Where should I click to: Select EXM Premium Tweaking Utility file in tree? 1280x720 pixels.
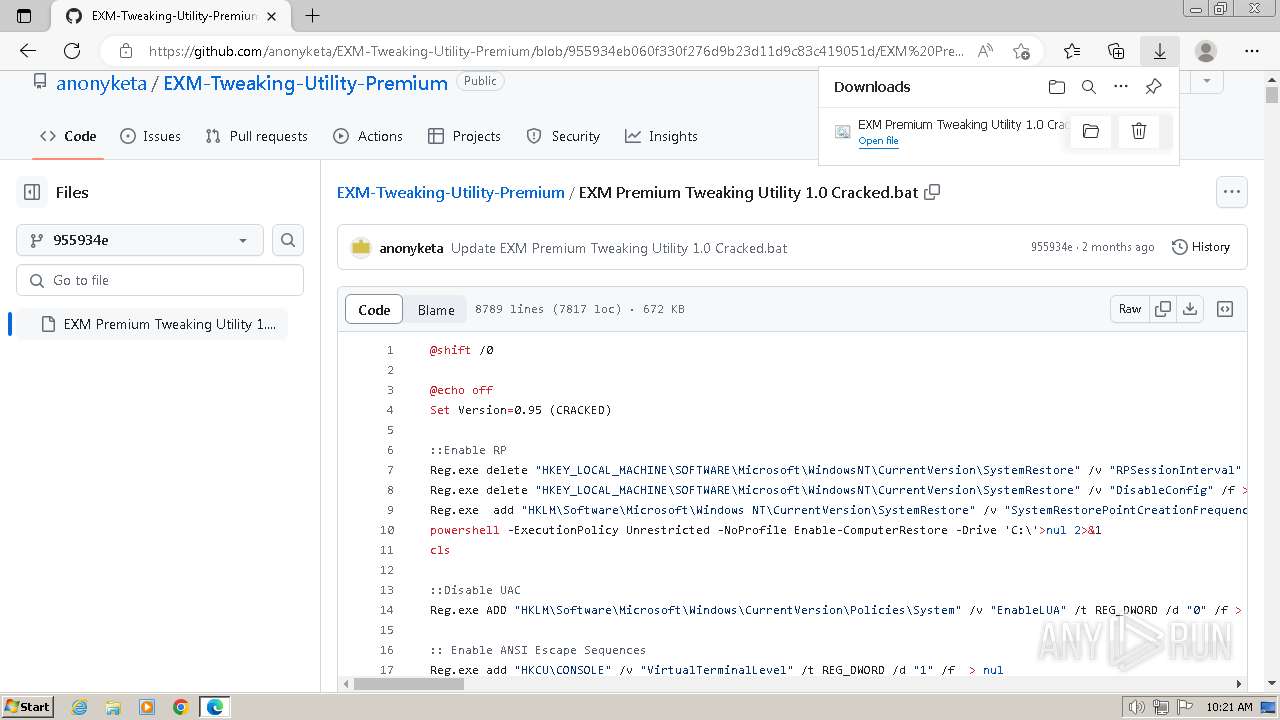[152, 324]
